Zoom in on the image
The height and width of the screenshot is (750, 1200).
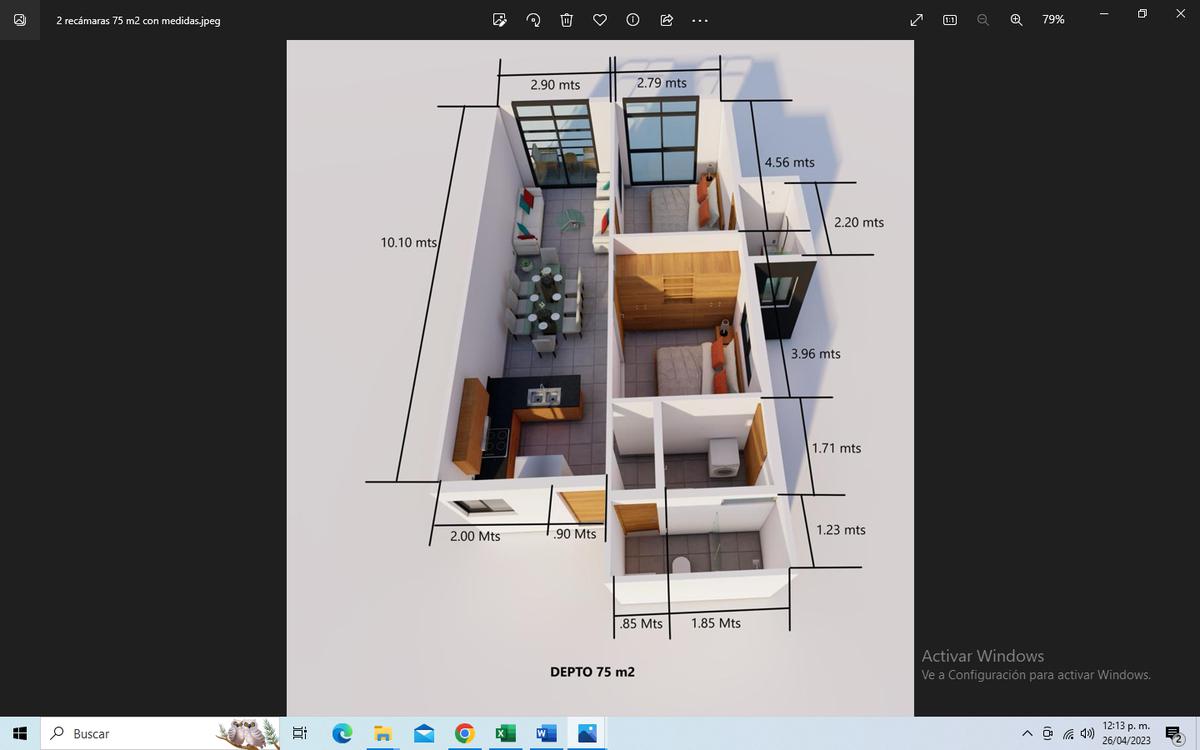pyautogui.click(x=1017, y=19)
